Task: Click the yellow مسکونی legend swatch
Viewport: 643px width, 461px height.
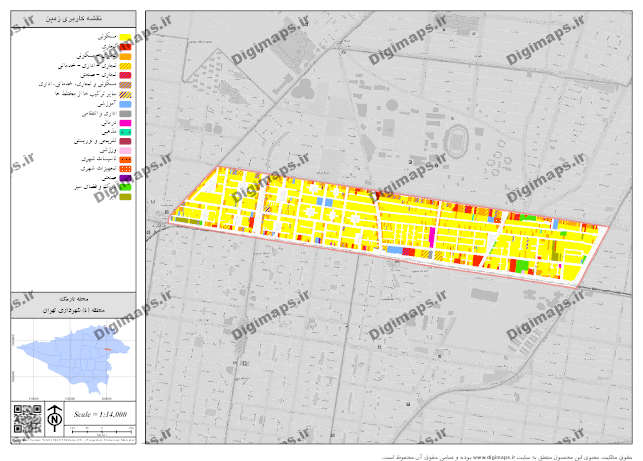Action: click(x=125, y=38)
